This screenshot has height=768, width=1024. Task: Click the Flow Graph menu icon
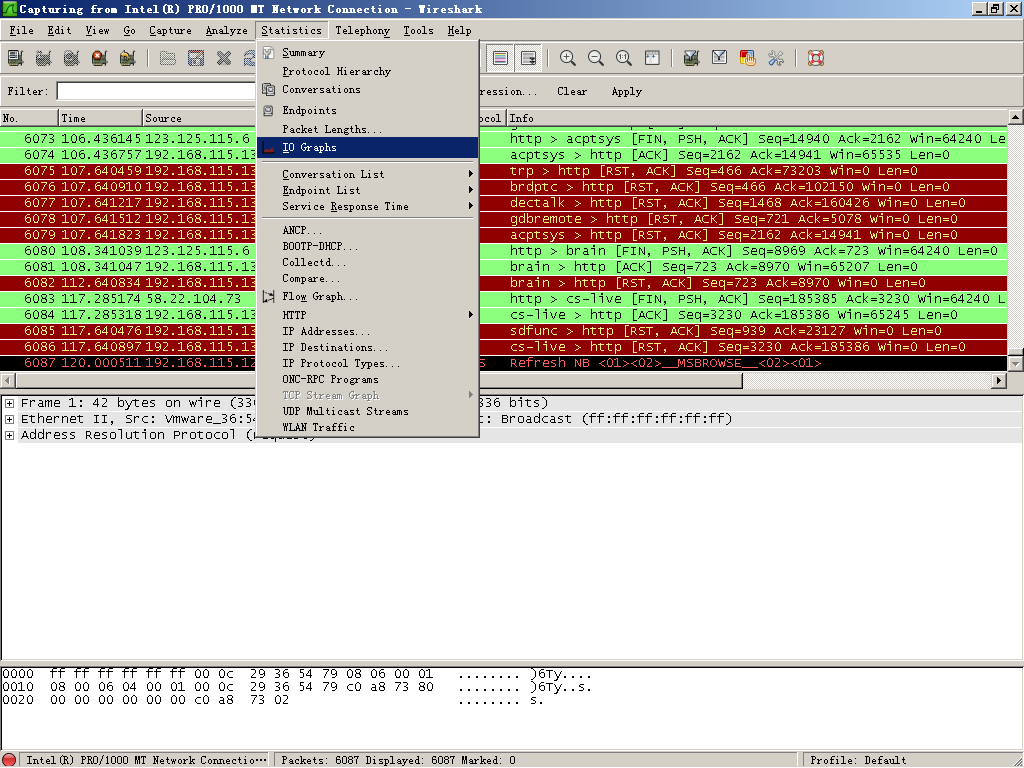(x=268, y=296)
